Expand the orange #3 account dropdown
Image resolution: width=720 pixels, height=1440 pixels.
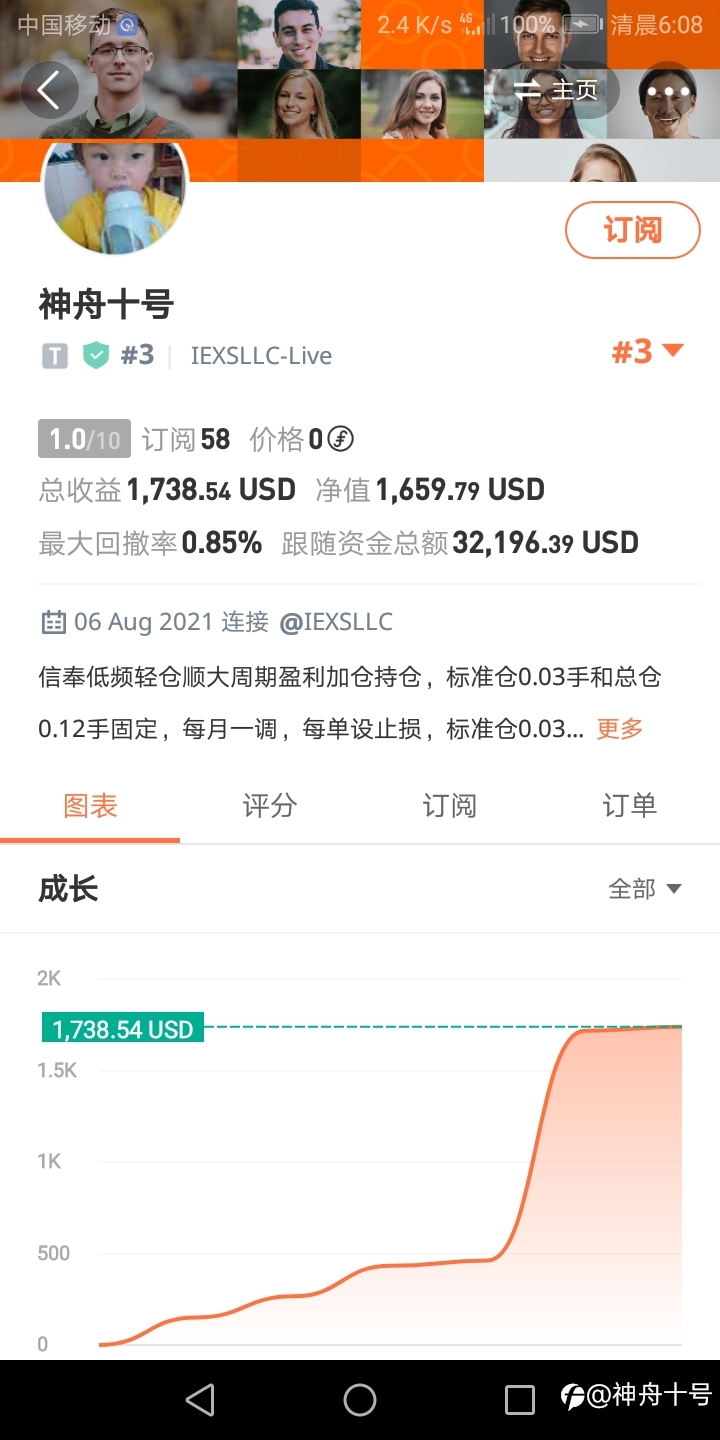click(647, 351)
